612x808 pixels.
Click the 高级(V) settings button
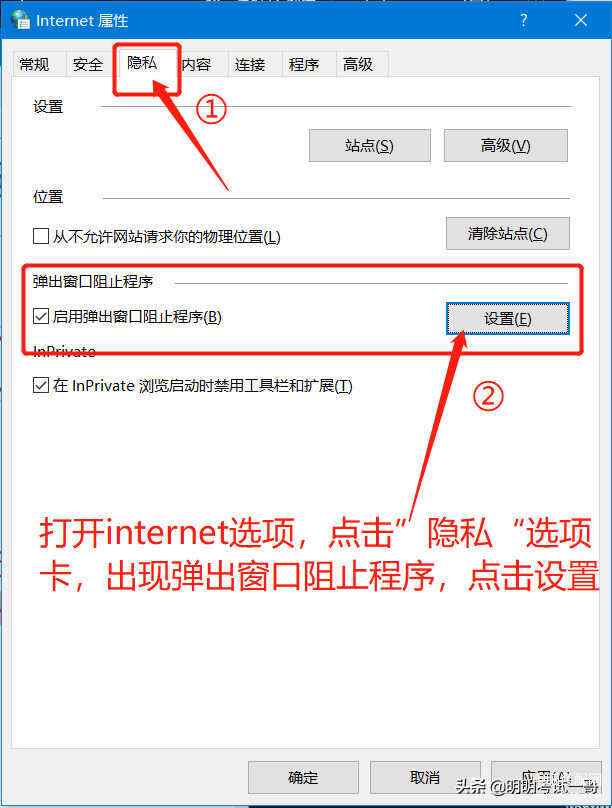click(505, 145)
